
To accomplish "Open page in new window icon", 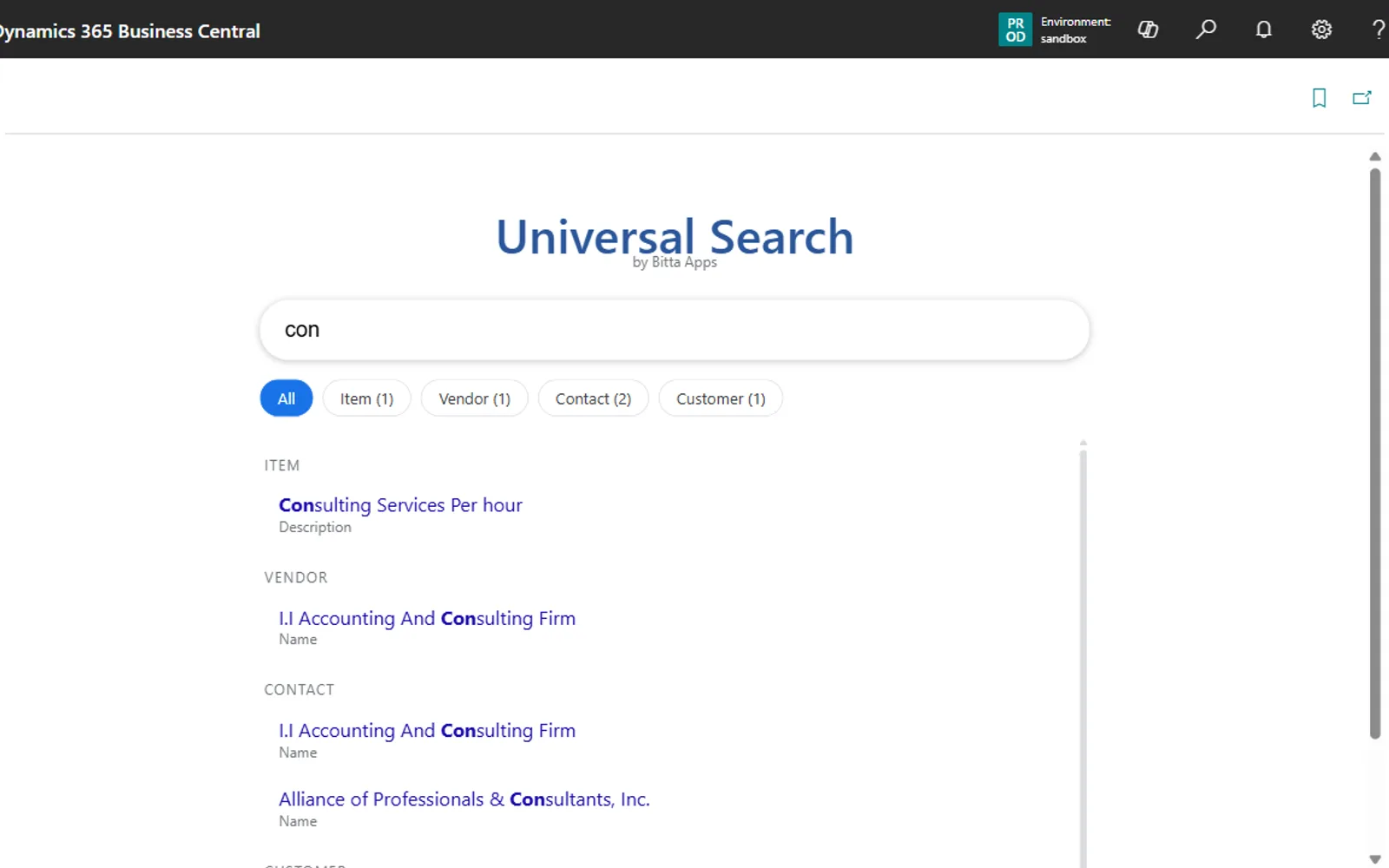I will pyautogui.click(x=1362, y=98).
